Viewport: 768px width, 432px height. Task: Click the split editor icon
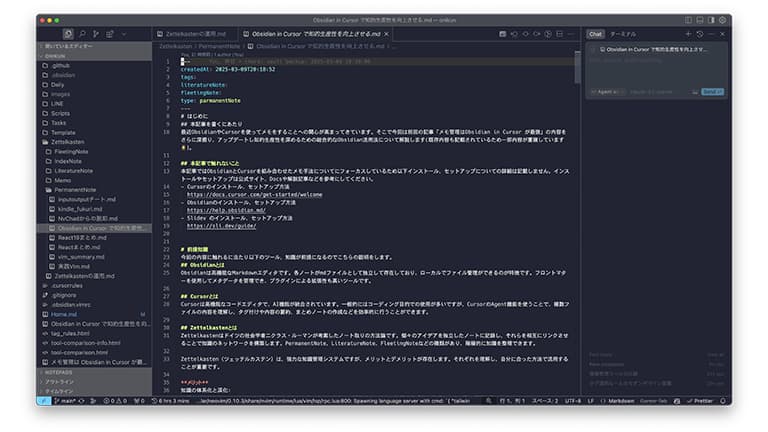tap(559, 34)
